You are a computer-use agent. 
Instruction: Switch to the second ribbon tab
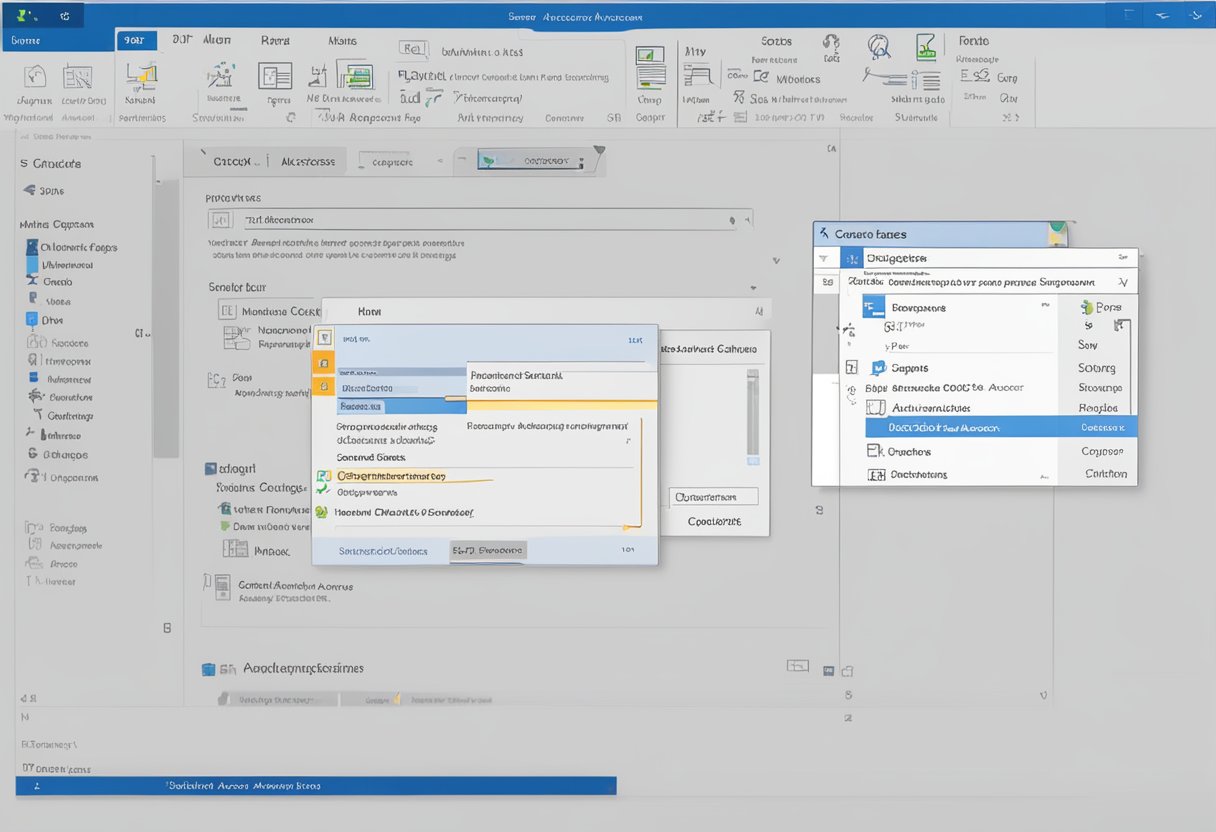point(136,41)
